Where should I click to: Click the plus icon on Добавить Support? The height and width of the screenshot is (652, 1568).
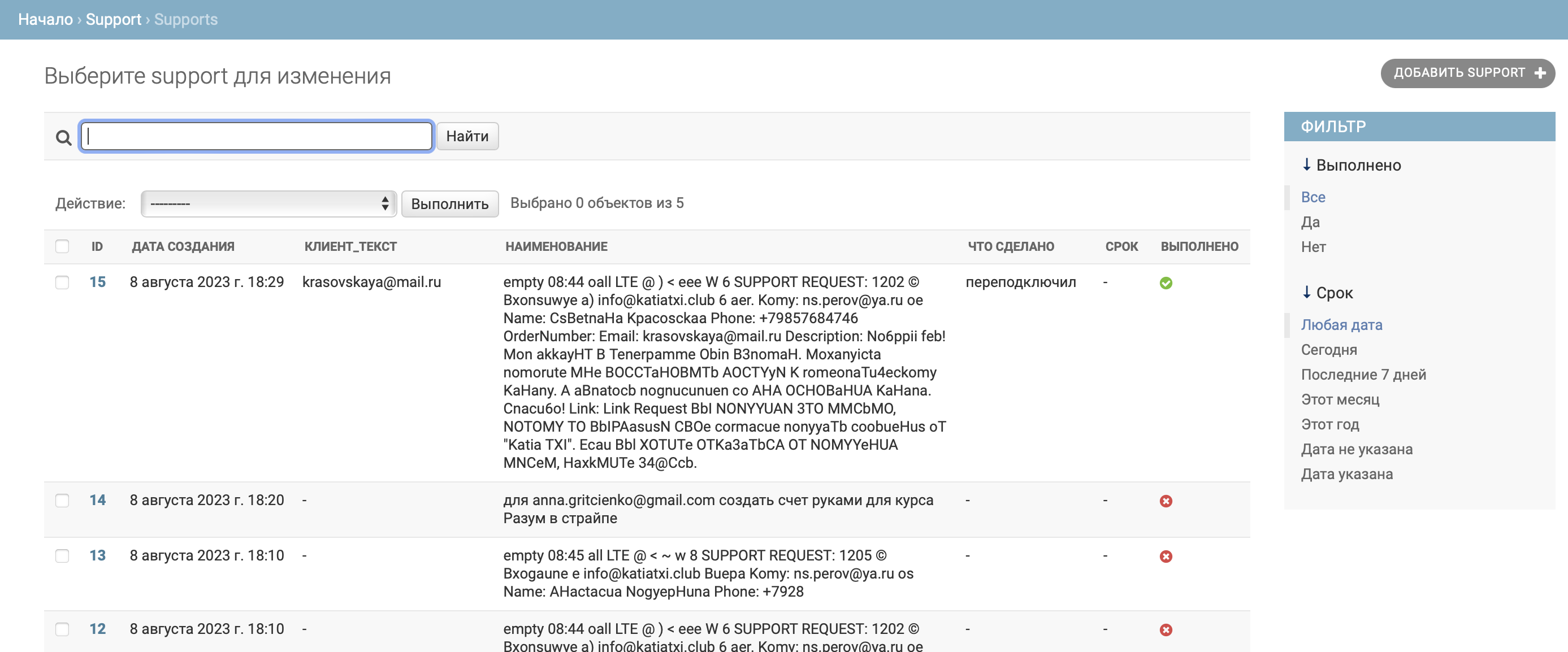click(1540, 73)
